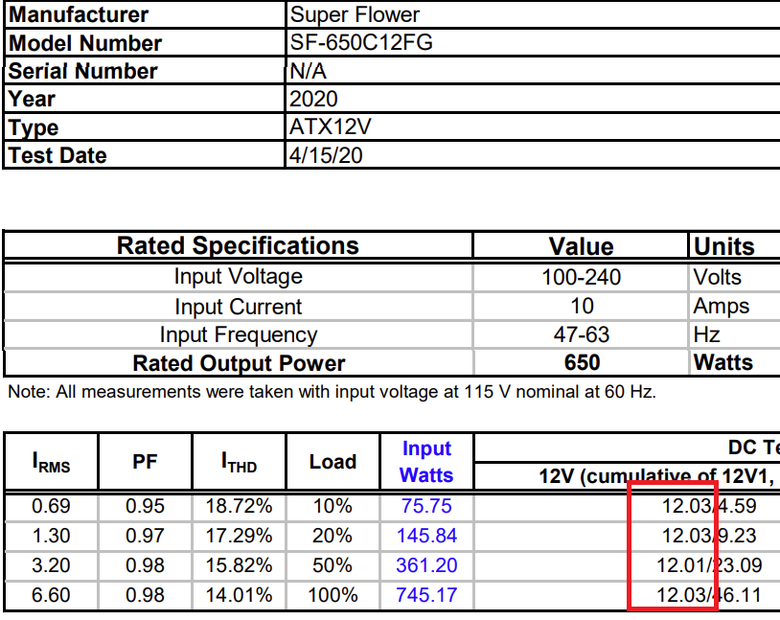The width and height of the screenshot is (780, 620).
Task: Select the 47-63 frequency value
Action: pos(581,335)
